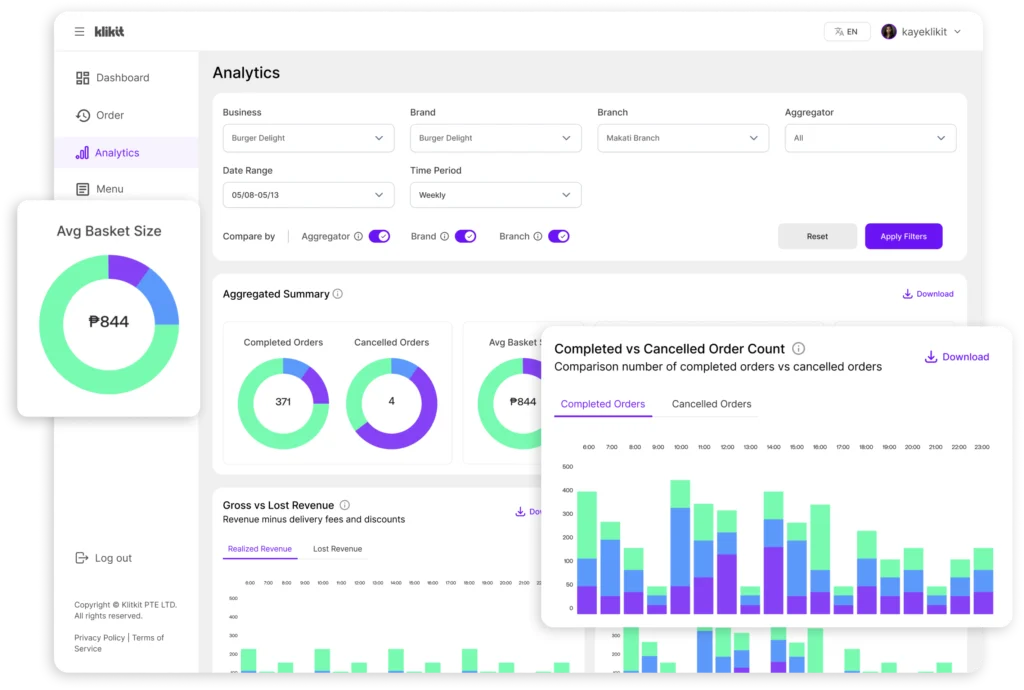Click the 6:00 bar in order count chart
Image resolution: width=1024 pixels, height=690 pixels.
(x=587, y=553)
